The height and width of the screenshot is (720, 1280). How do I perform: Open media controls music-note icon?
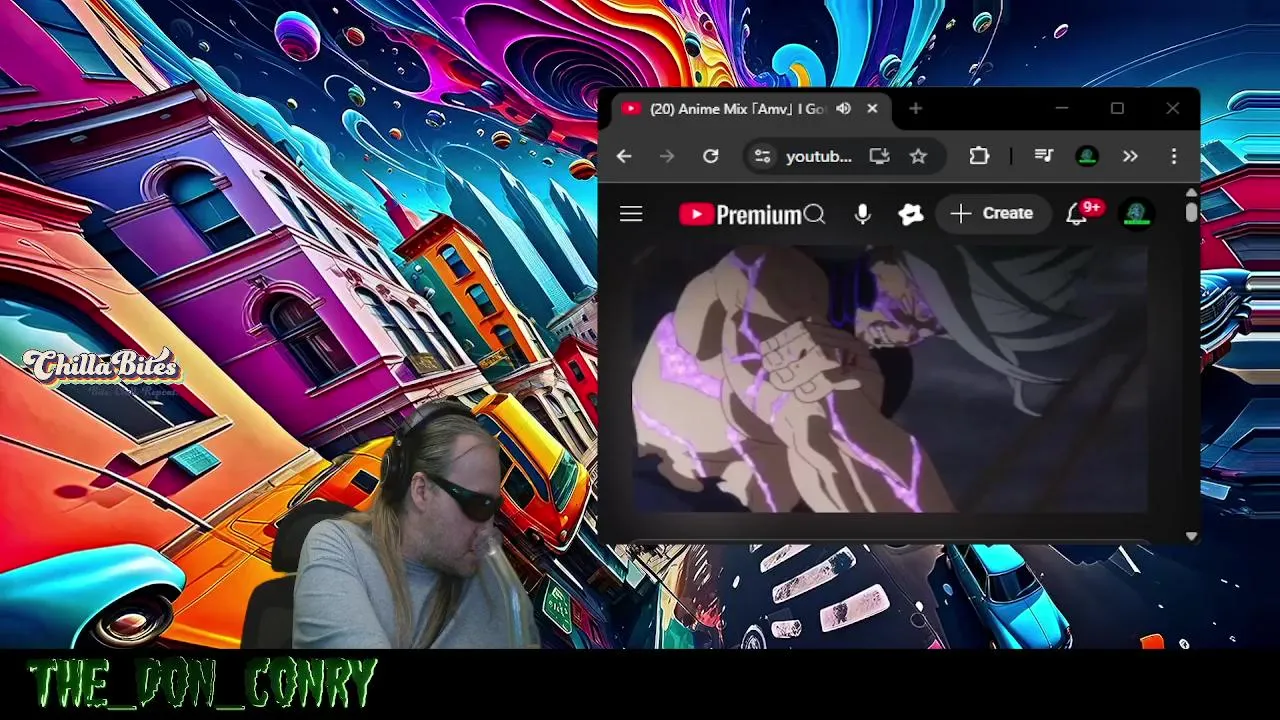1044,156
